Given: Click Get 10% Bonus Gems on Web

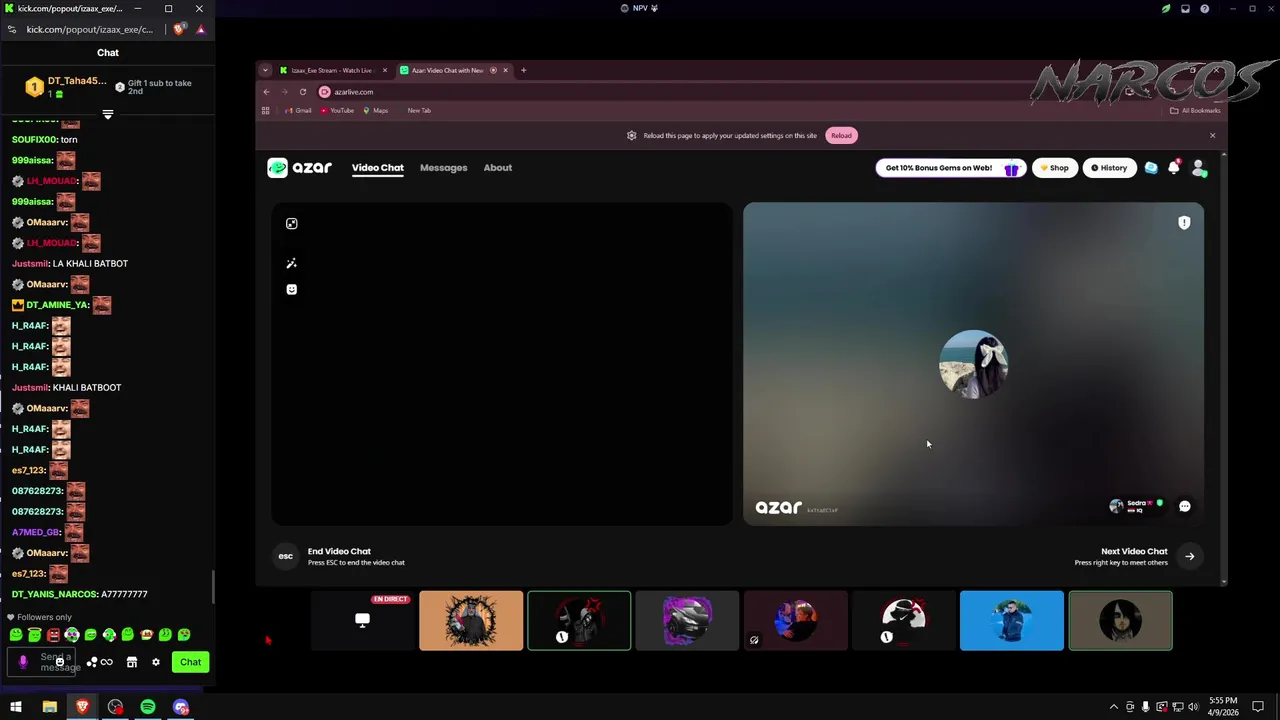Looking at the screenshot, I should point(949,168).
